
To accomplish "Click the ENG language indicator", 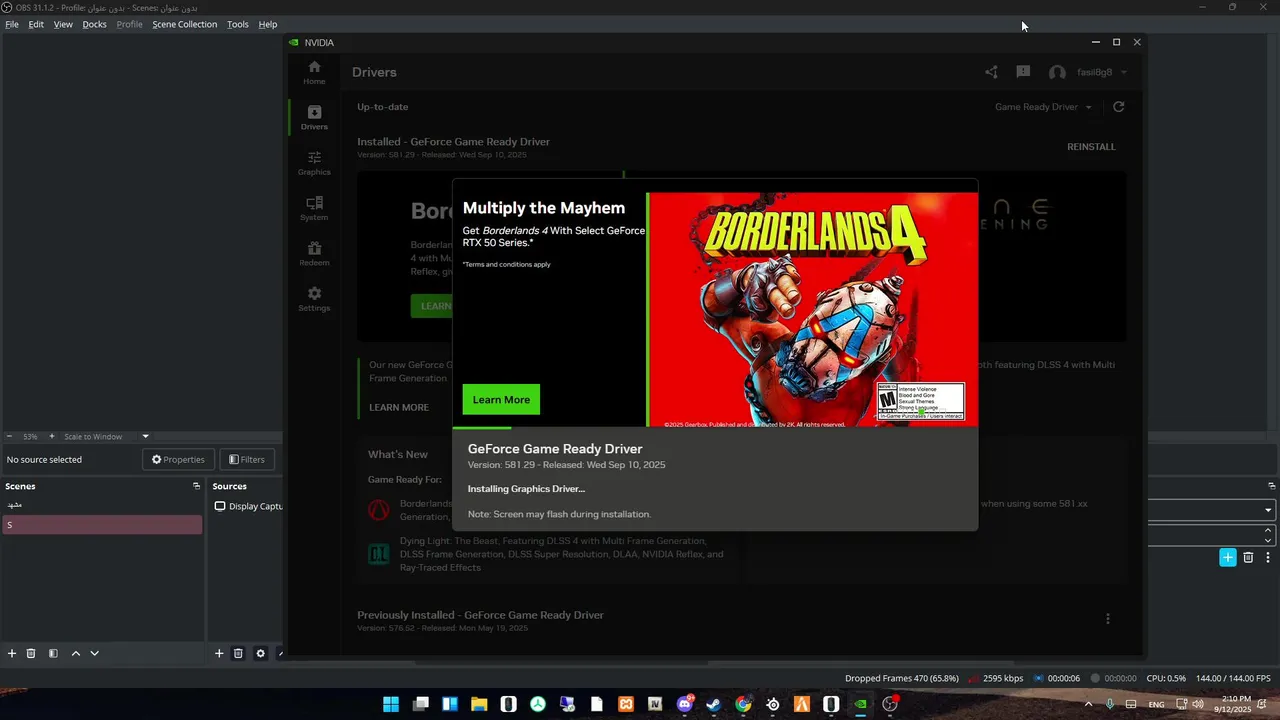I will [1156, 705].
